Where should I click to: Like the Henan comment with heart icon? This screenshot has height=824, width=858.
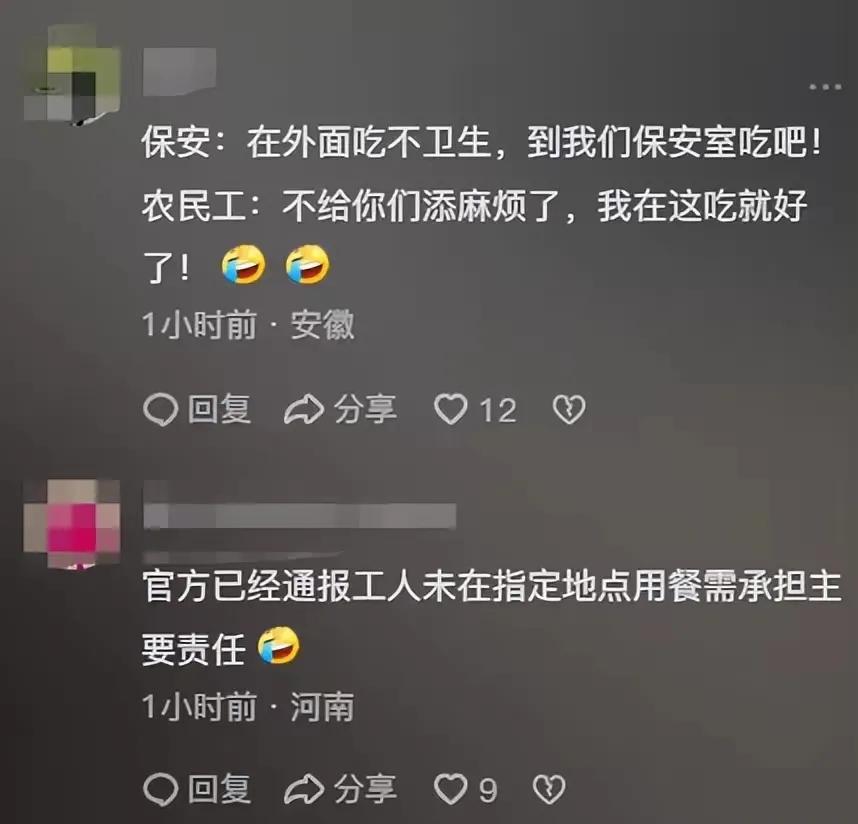tap(450, 790)
